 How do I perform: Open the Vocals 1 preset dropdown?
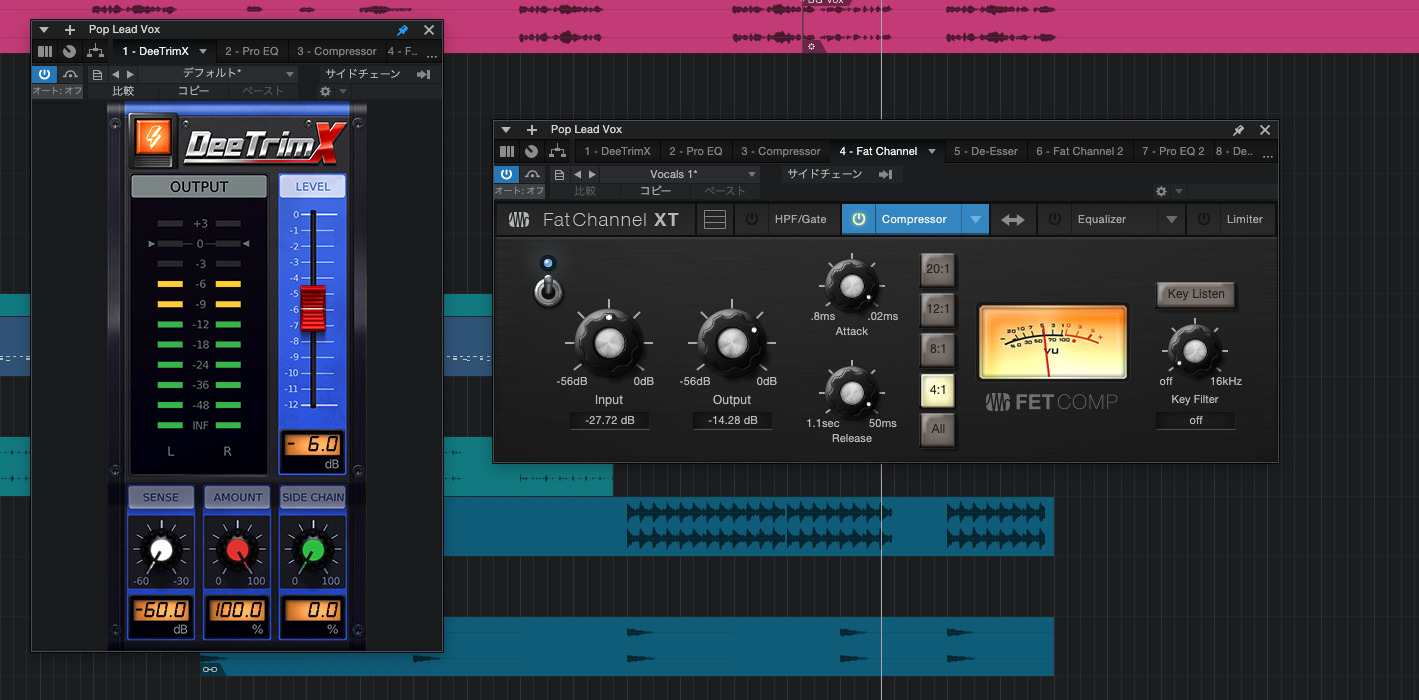coord(680,174)
